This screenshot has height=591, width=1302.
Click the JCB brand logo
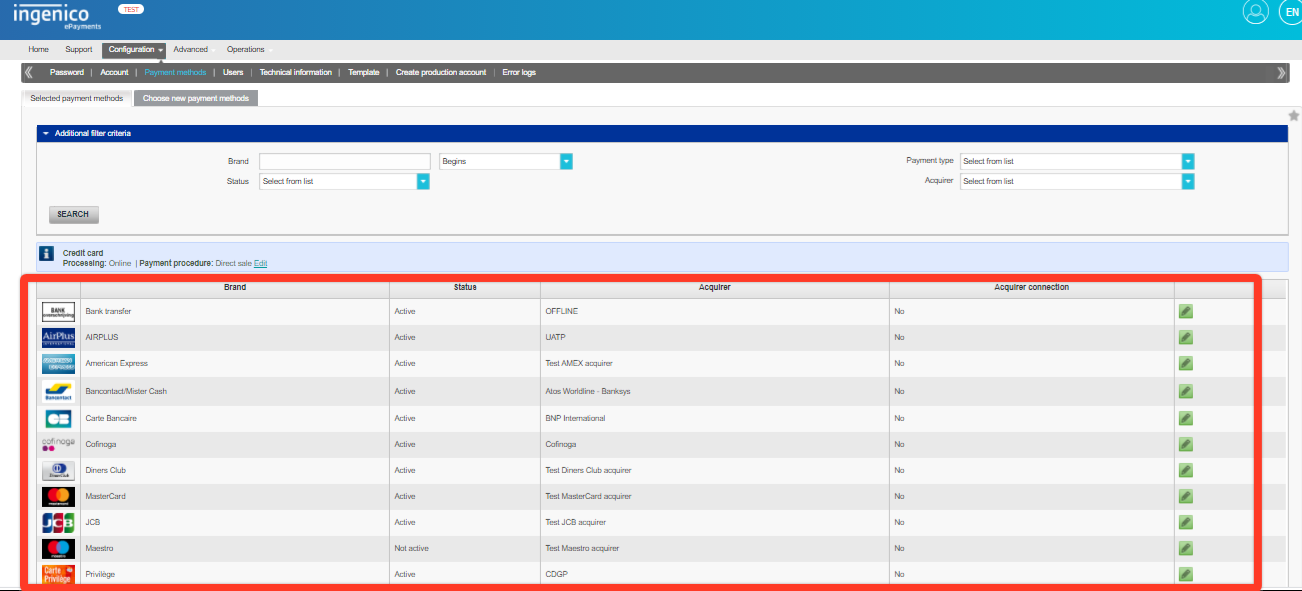[59, 522]
